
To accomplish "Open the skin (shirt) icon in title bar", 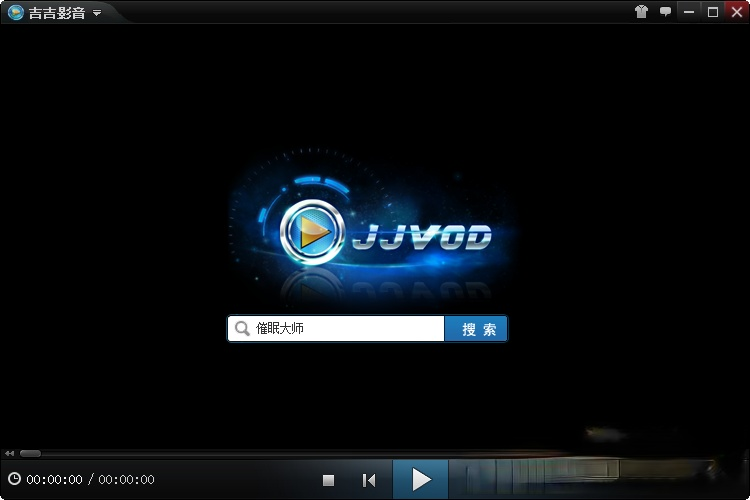I will click(x=641, y=11).
